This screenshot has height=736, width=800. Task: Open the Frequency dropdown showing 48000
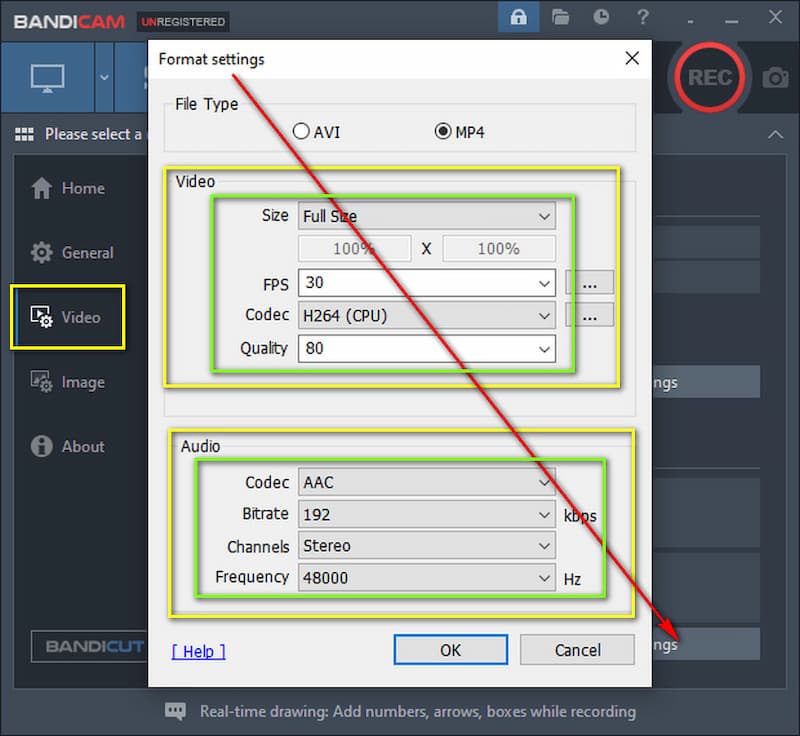427,578
